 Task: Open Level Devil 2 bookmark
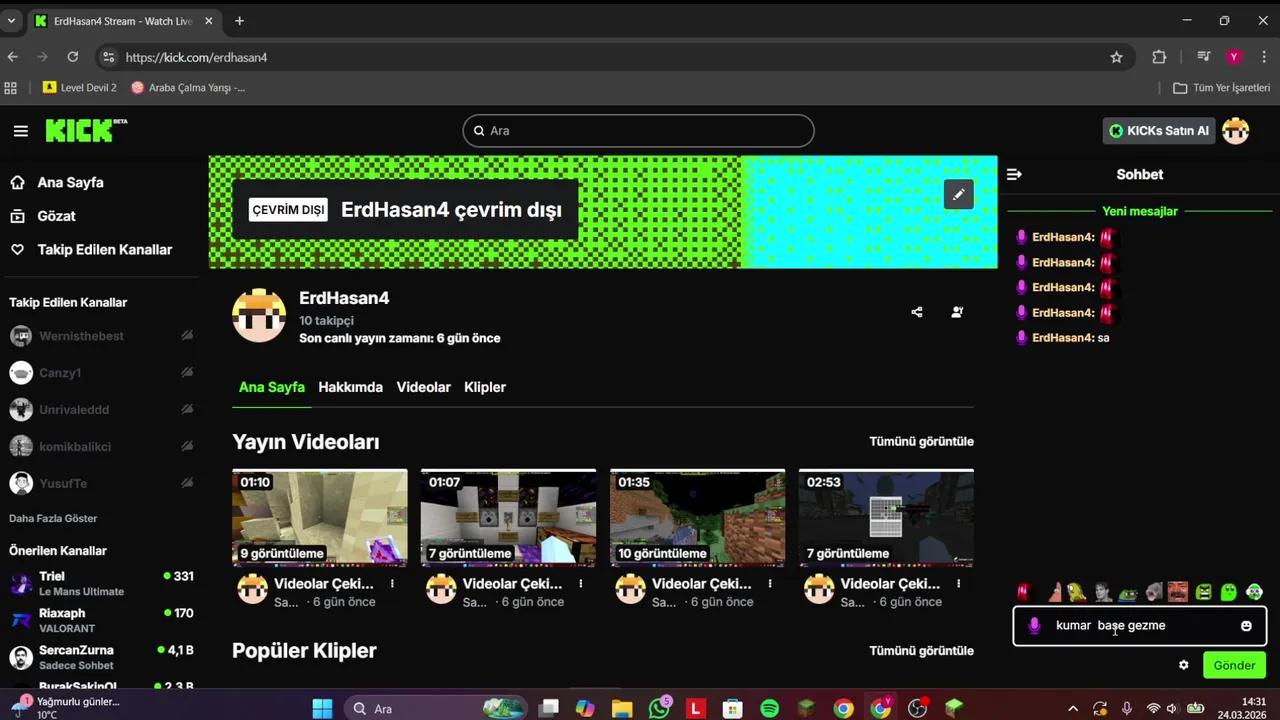click(x=80, y=88)
